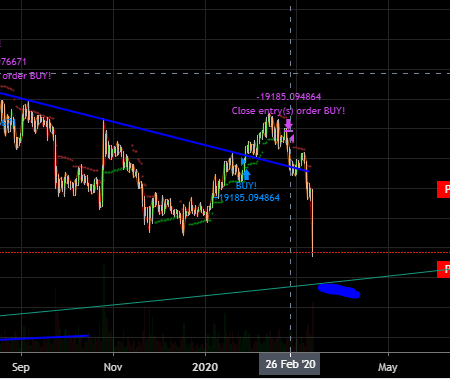Click the last long falling candle

point(312,223)
